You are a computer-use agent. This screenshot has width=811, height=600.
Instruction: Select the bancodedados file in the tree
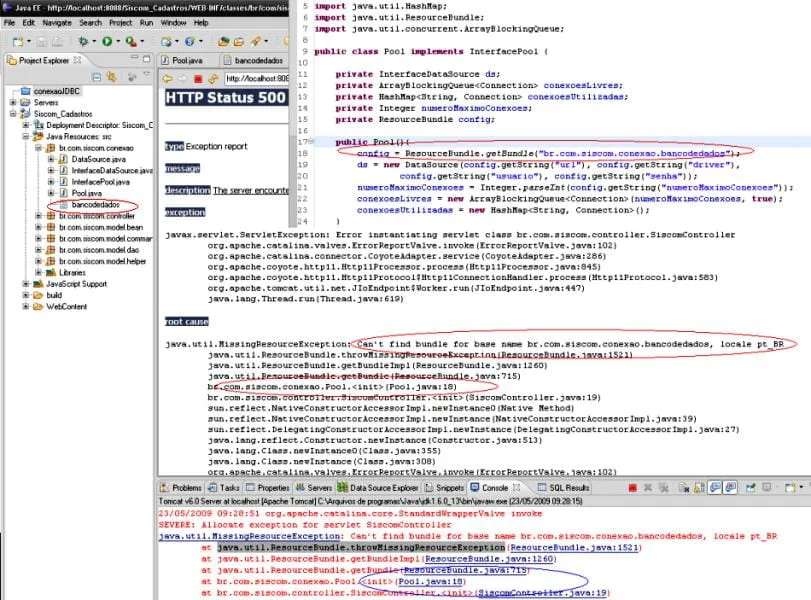[95, 205]
